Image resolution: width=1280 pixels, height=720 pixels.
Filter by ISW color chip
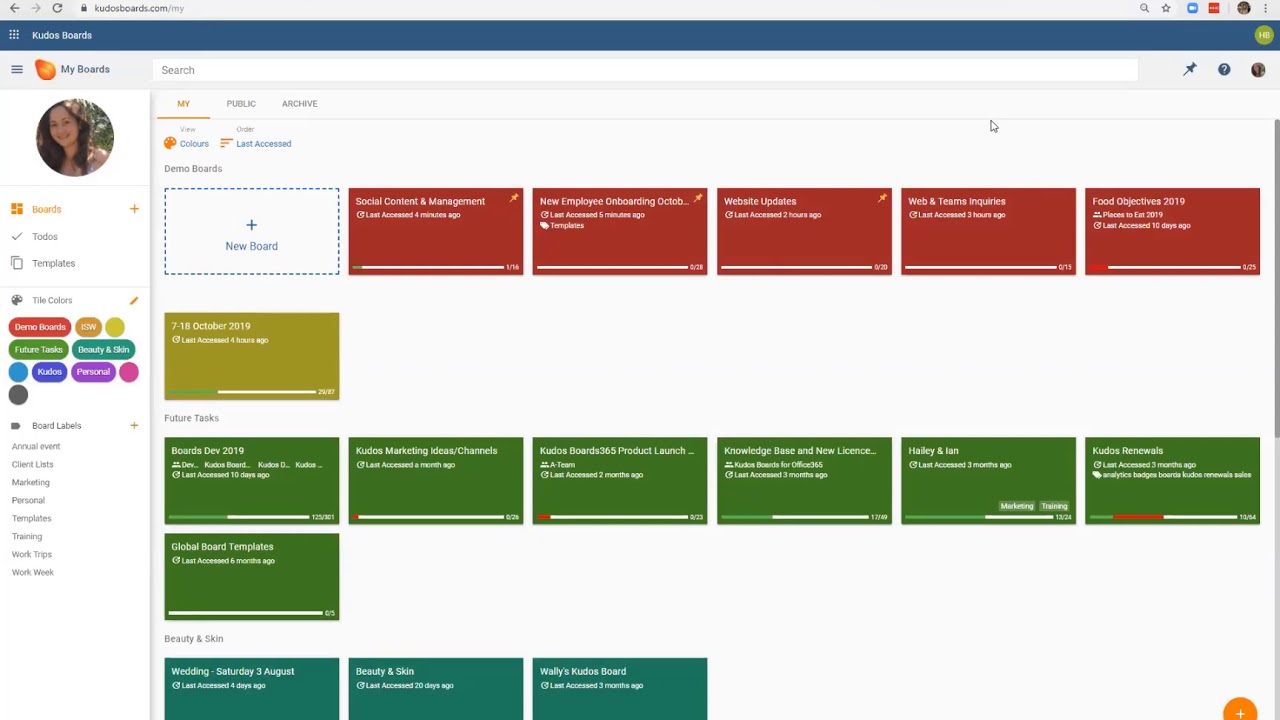88,327
